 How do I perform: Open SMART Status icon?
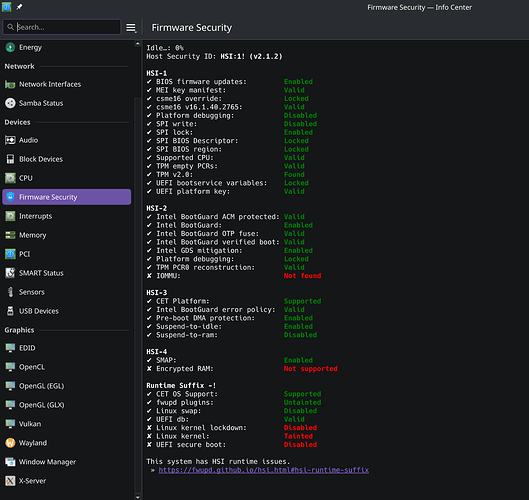tap(10, 273)
